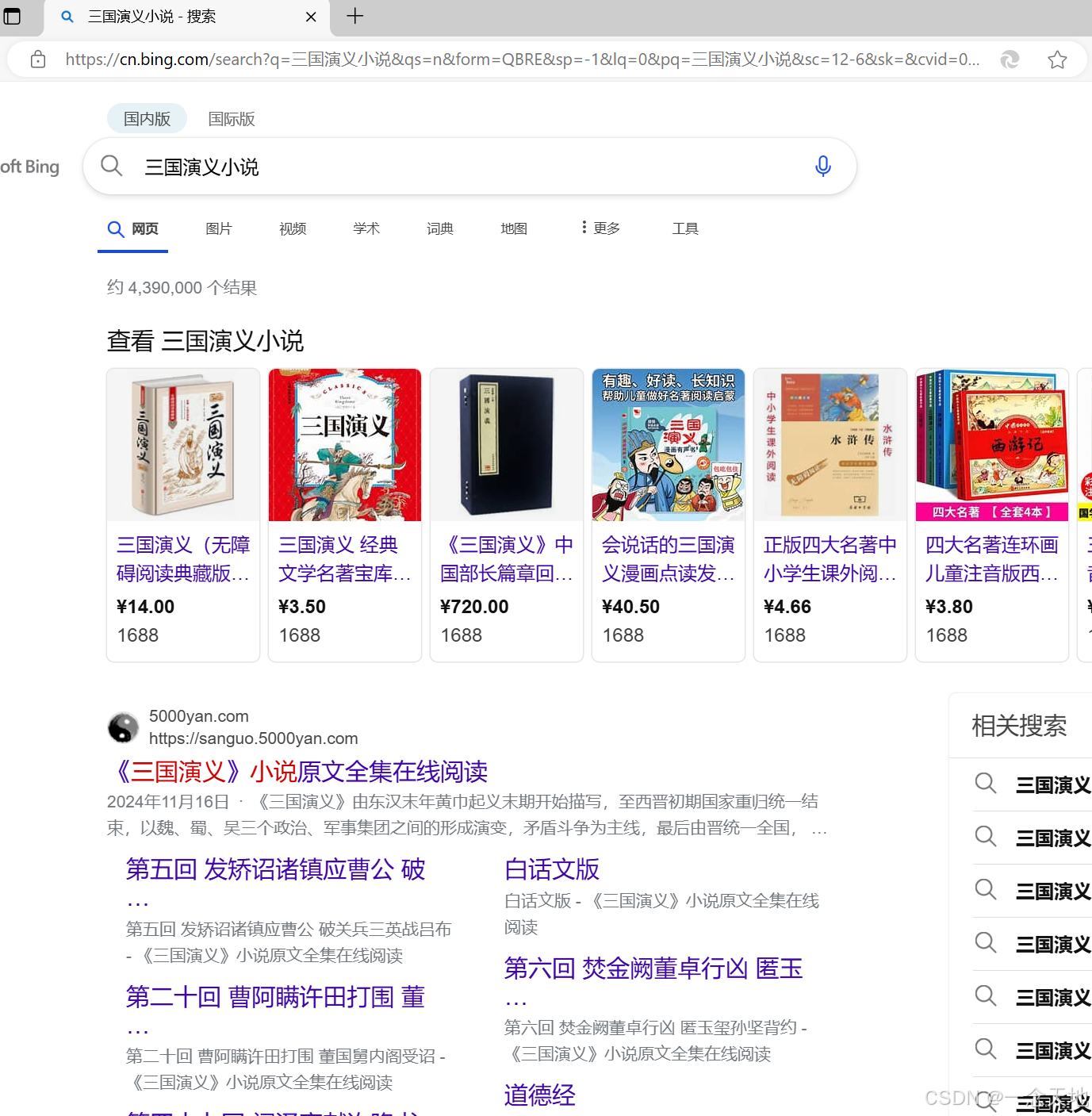Screen dimensions: 1092x1116
Task: Click the refresh icon in the address bar
Action: (x=1010, y=59)
